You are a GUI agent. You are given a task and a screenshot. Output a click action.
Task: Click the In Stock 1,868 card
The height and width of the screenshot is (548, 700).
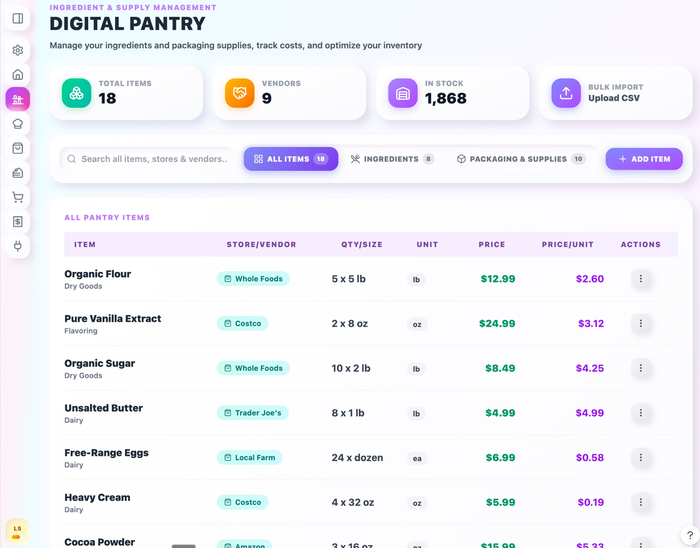coord(453,93)
